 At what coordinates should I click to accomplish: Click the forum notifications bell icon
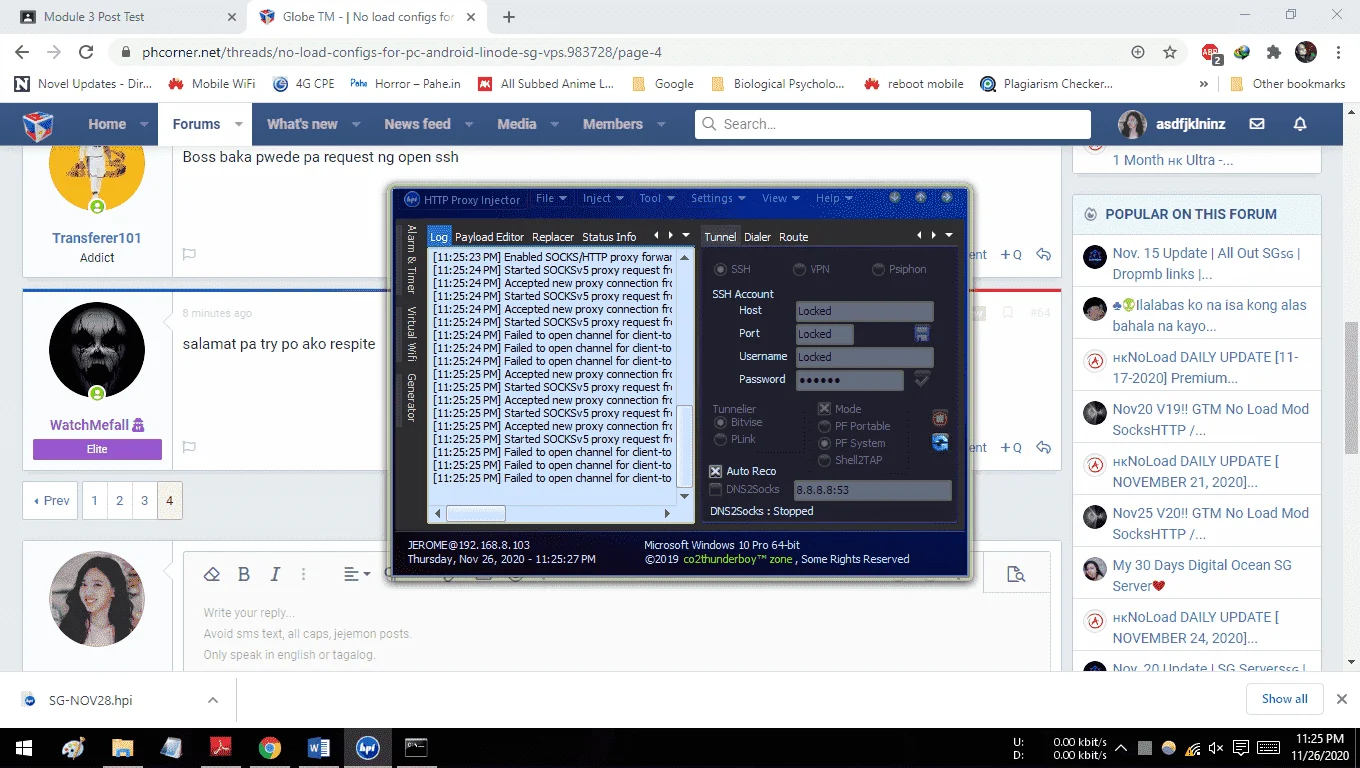click(1300, 124)
